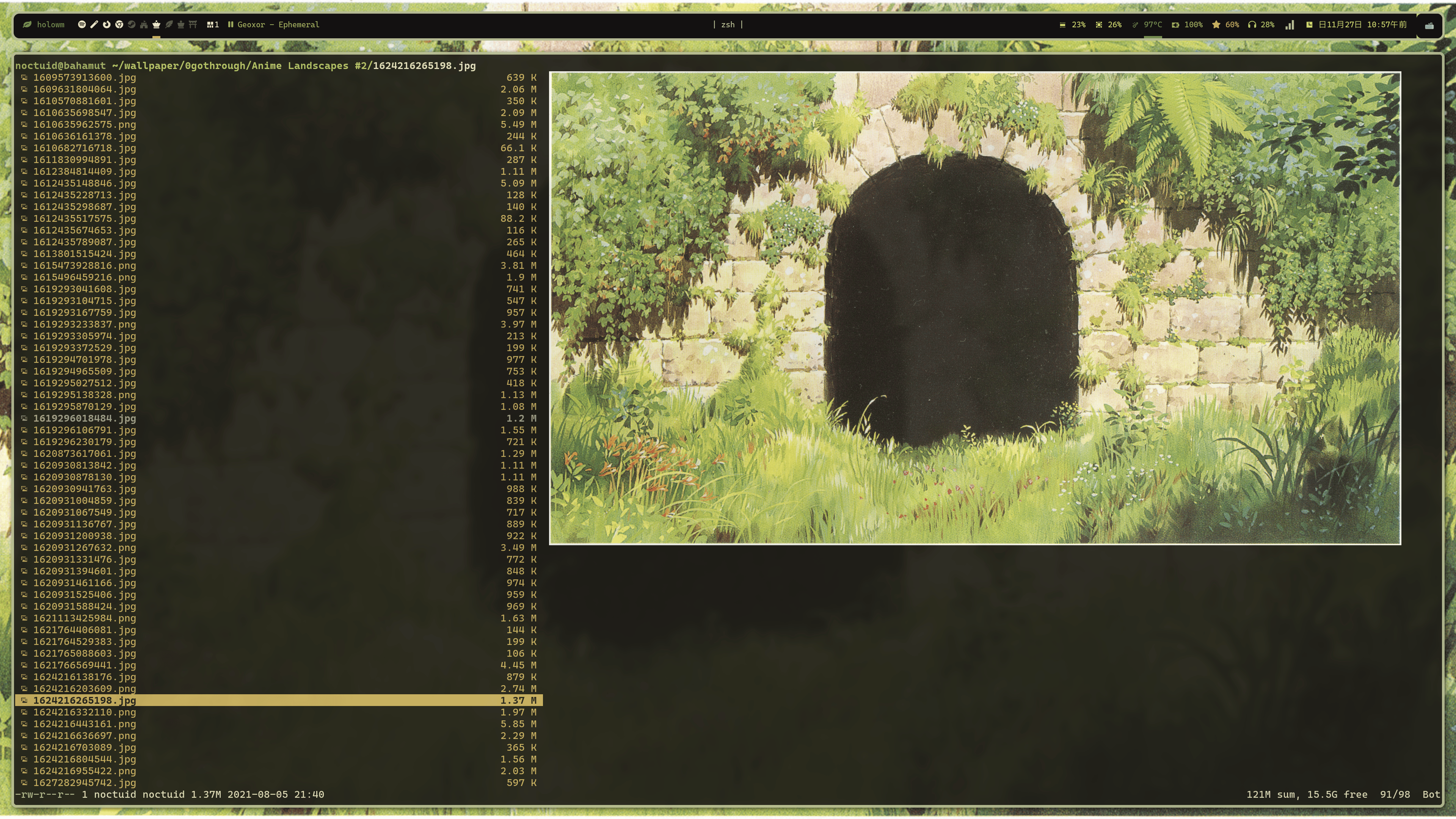The height and width of the screenshot is (819, 1456).
Task: Select file 1621113425984.png
Action: (279, 618)
